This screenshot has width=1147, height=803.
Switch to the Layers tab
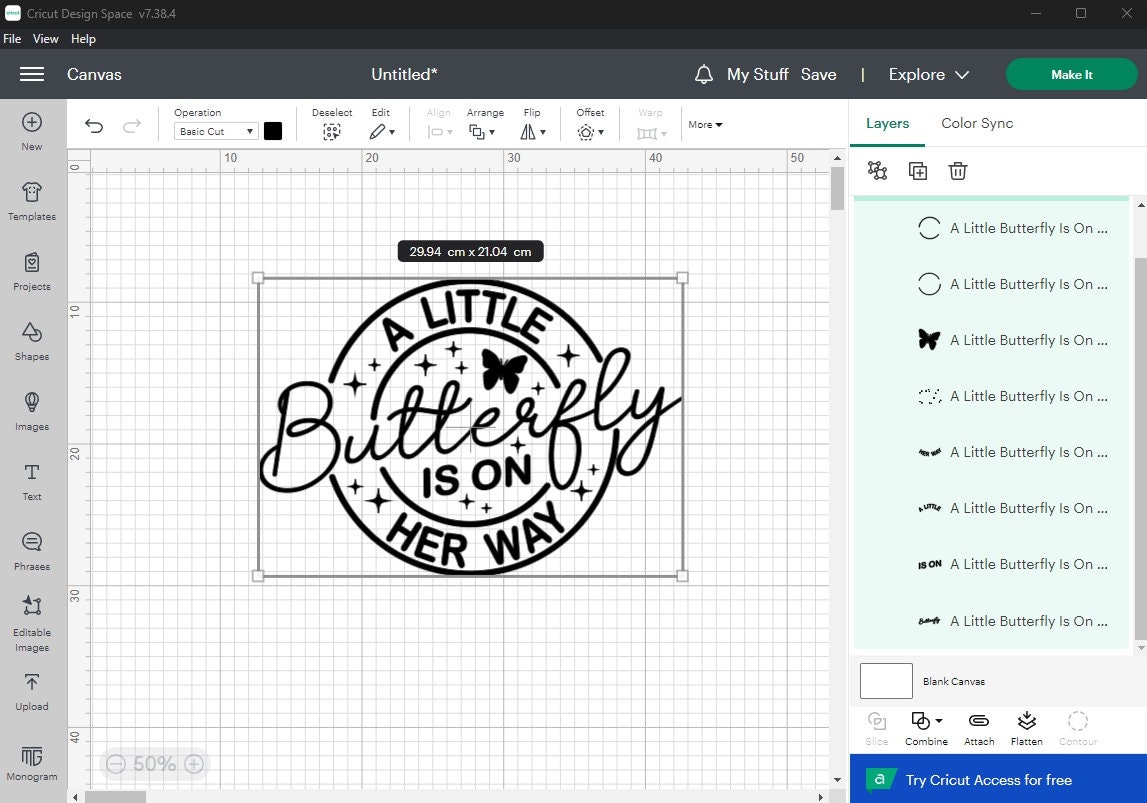(x=887, y=123)
